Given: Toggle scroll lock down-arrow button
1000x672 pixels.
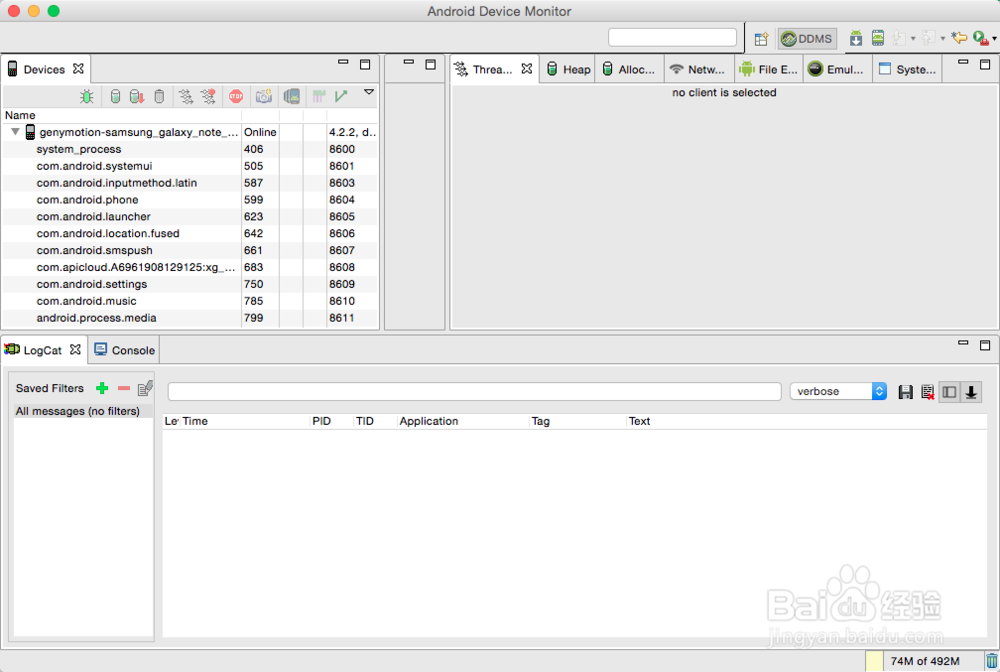Looking at the screenshot, I should pyautogui.click(x=971, y=392).
